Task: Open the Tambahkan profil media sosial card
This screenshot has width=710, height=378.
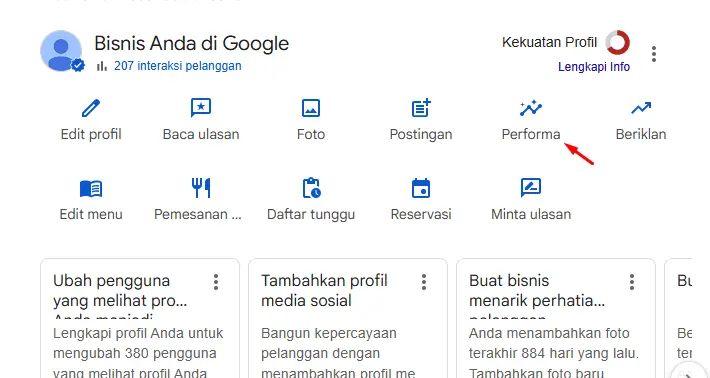Action: coord(348,318)
